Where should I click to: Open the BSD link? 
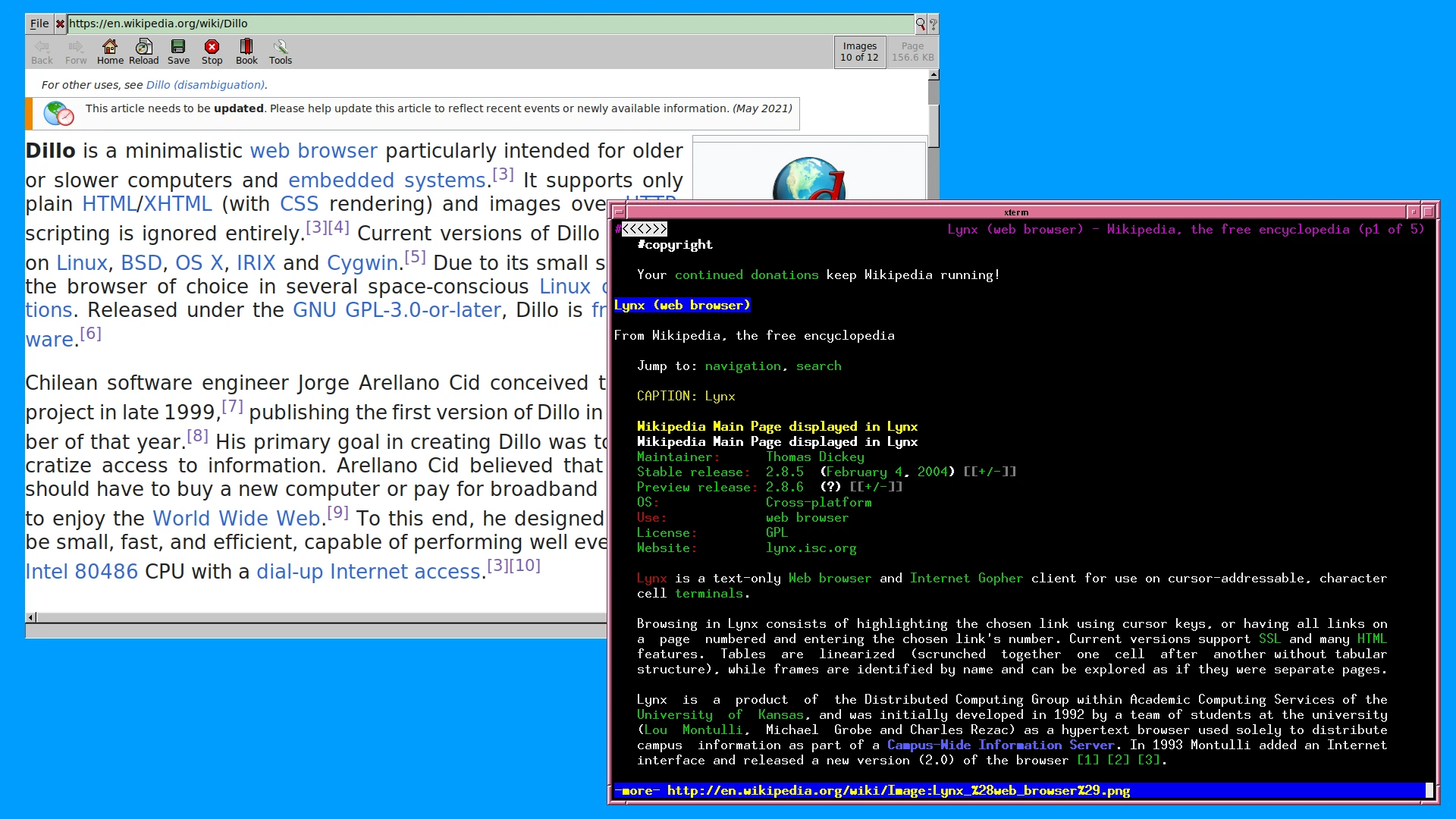coord(141,263)
